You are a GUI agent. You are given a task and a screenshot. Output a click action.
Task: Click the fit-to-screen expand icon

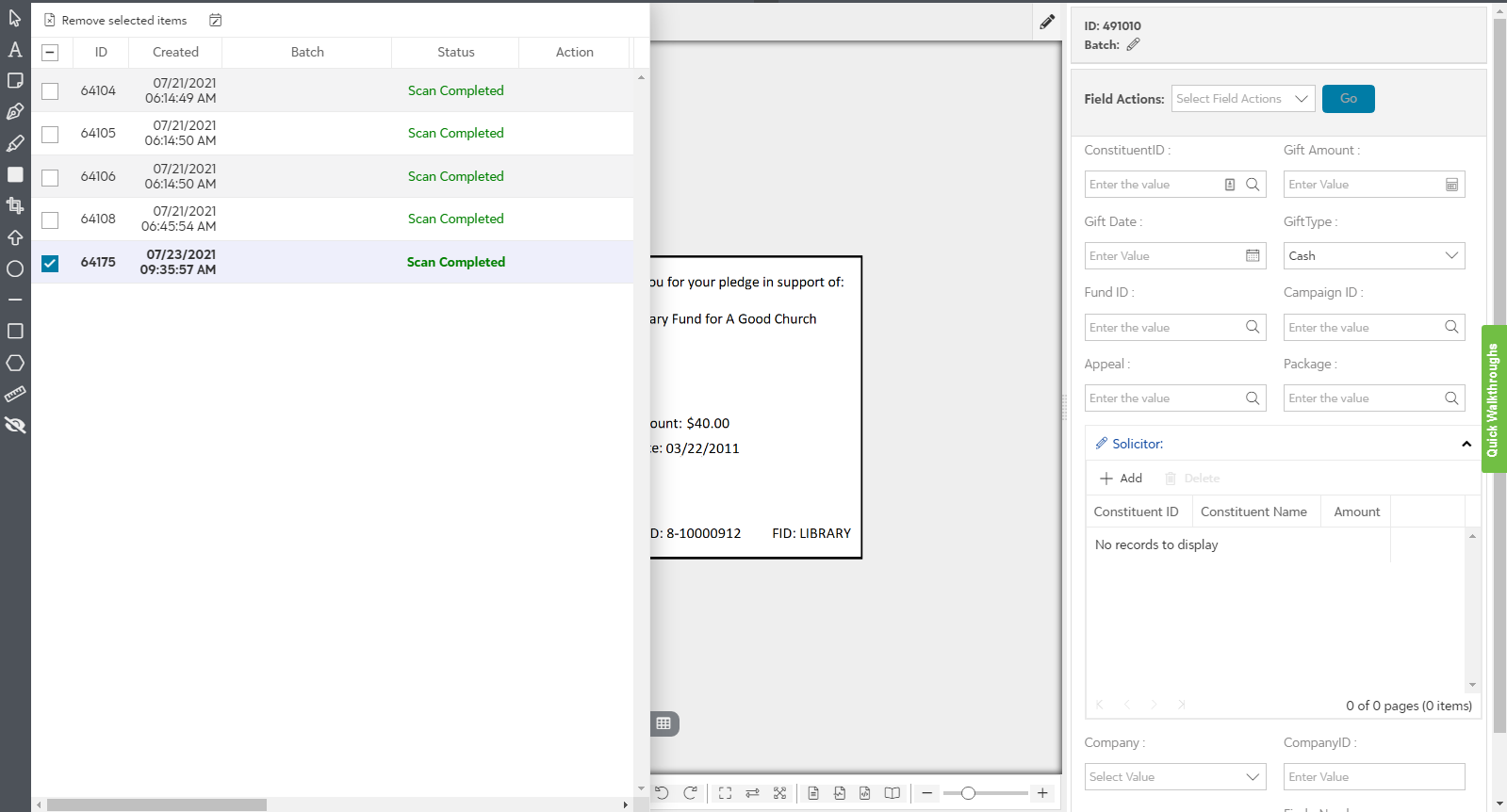[725, 793]
